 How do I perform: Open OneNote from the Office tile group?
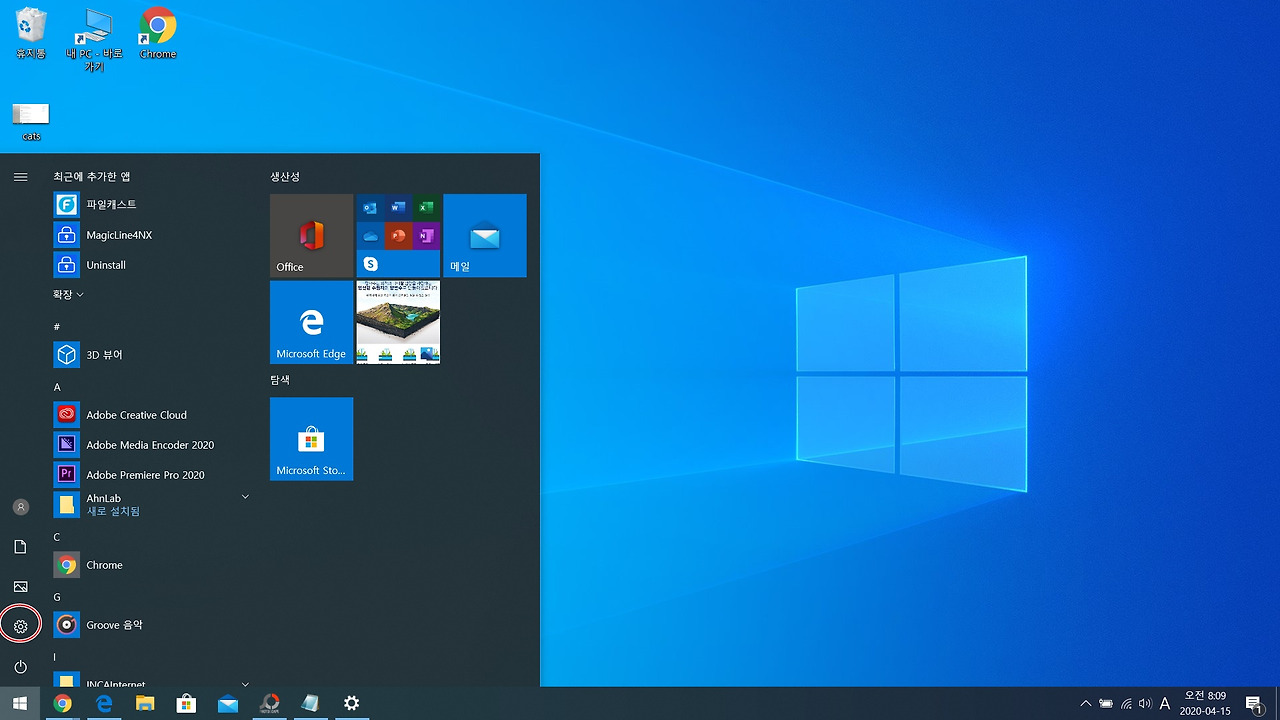pos(426,235)
